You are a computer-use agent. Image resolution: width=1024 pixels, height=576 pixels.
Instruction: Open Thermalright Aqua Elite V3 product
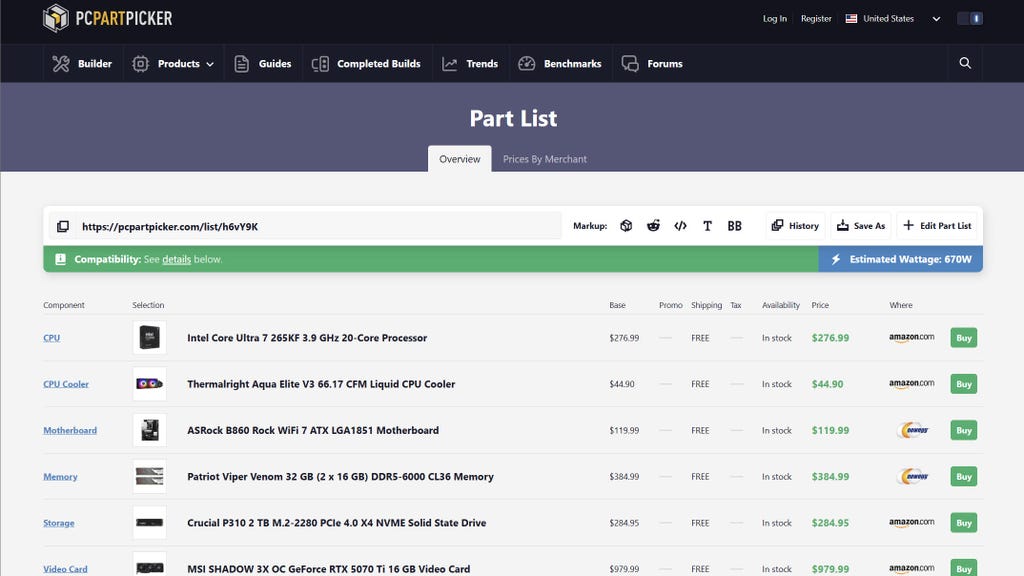(x=321, y=384)
